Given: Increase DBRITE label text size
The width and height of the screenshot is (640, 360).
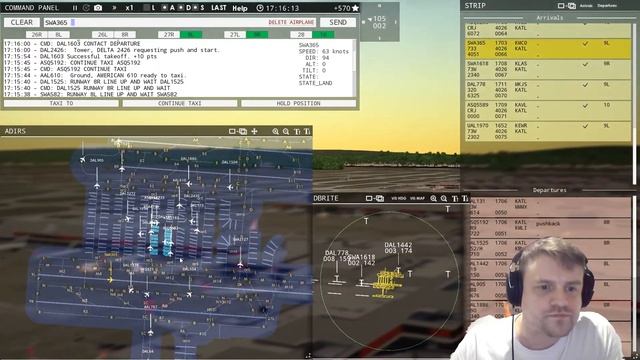Looking at the screenshot, I should pos(455,198).
